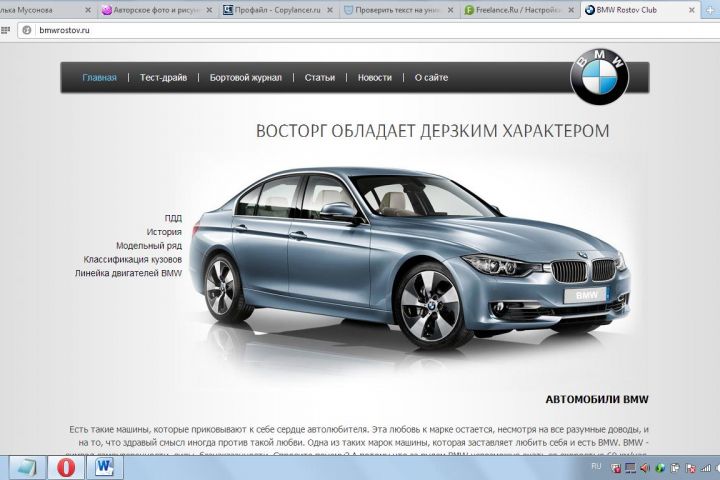
Task: Open the Статьи menu item
Action: [320, 78]
